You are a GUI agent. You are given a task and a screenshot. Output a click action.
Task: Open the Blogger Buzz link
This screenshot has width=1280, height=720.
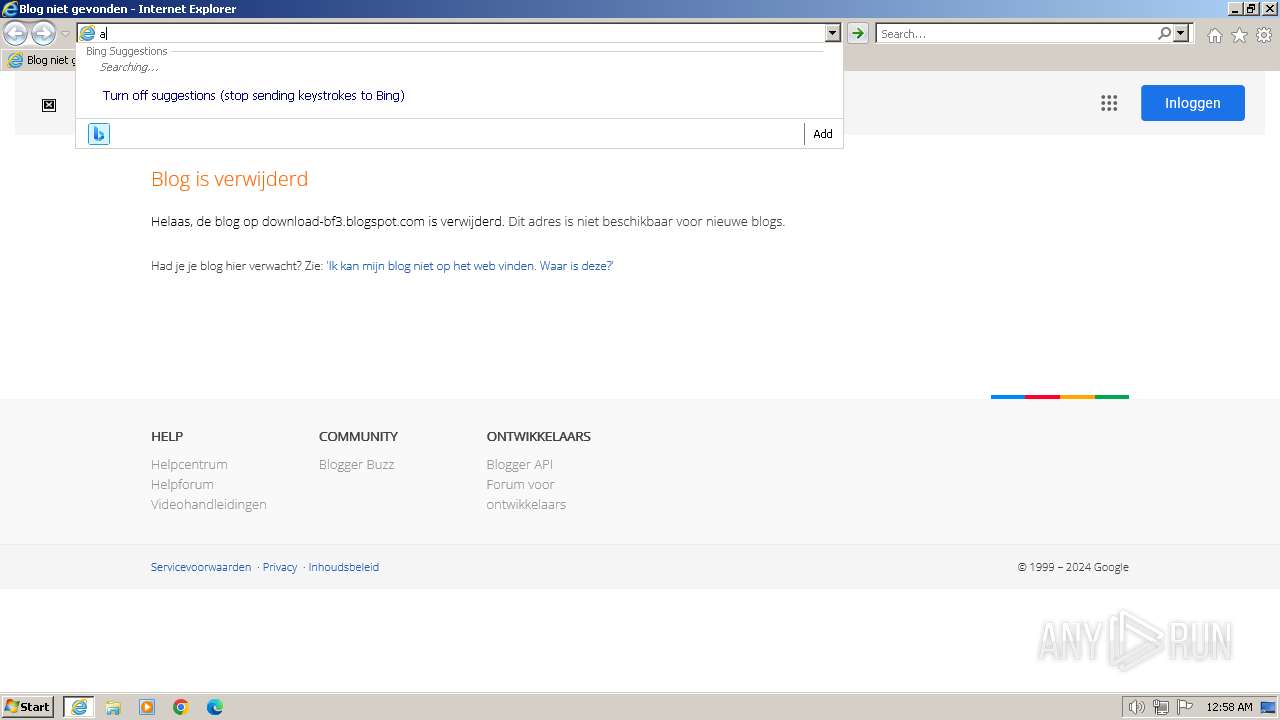(356, 464)
